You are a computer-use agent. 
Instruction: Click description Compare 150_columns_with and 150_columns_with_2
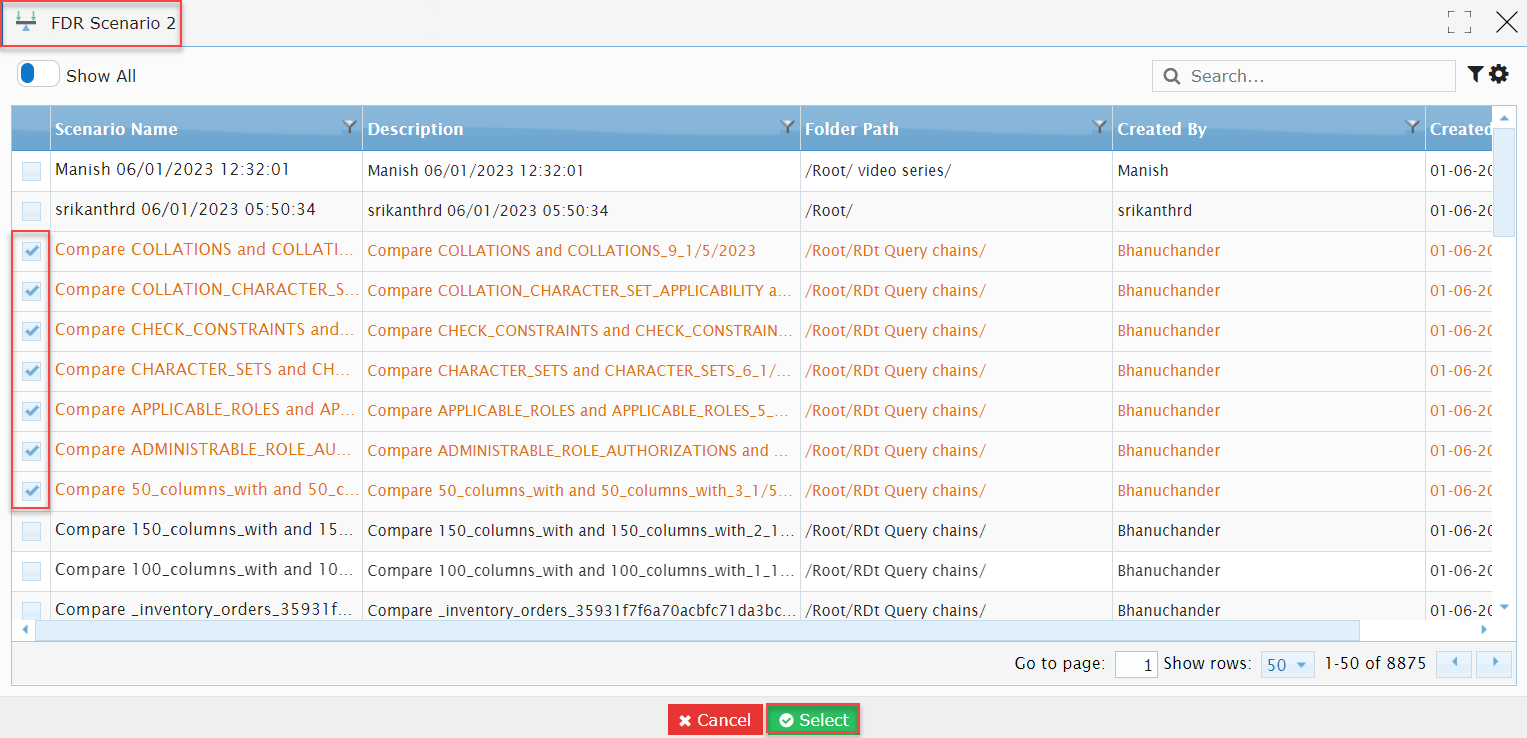(x=581, y=531)
